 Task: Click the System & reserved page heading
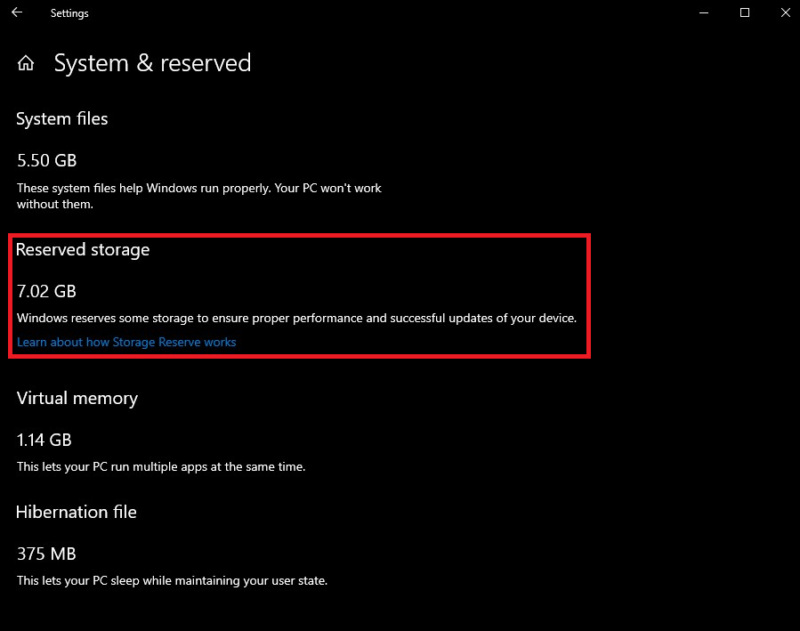click(x=153, y=63)
